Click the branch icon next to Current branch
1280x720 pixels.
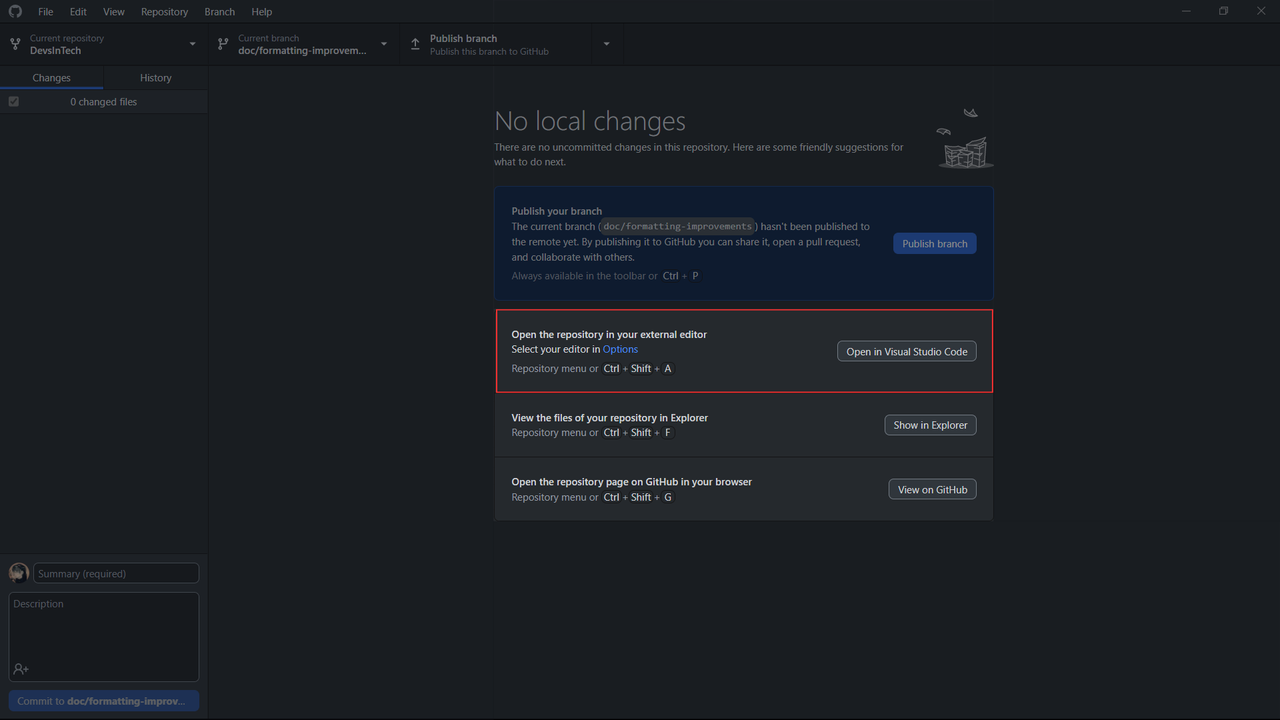223,44
